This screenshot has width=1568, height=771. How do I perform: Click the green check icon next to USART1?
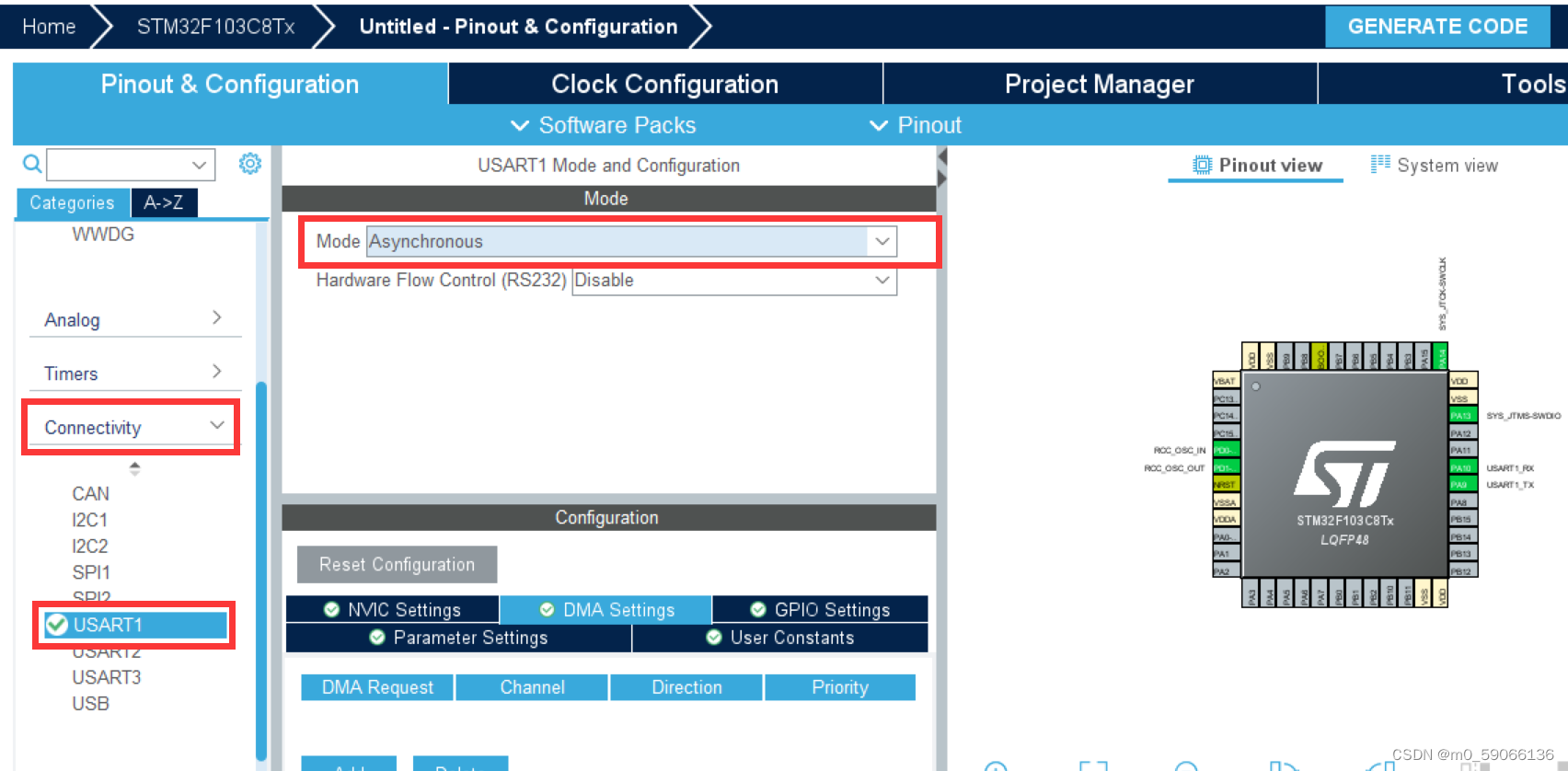pos(57,625)
